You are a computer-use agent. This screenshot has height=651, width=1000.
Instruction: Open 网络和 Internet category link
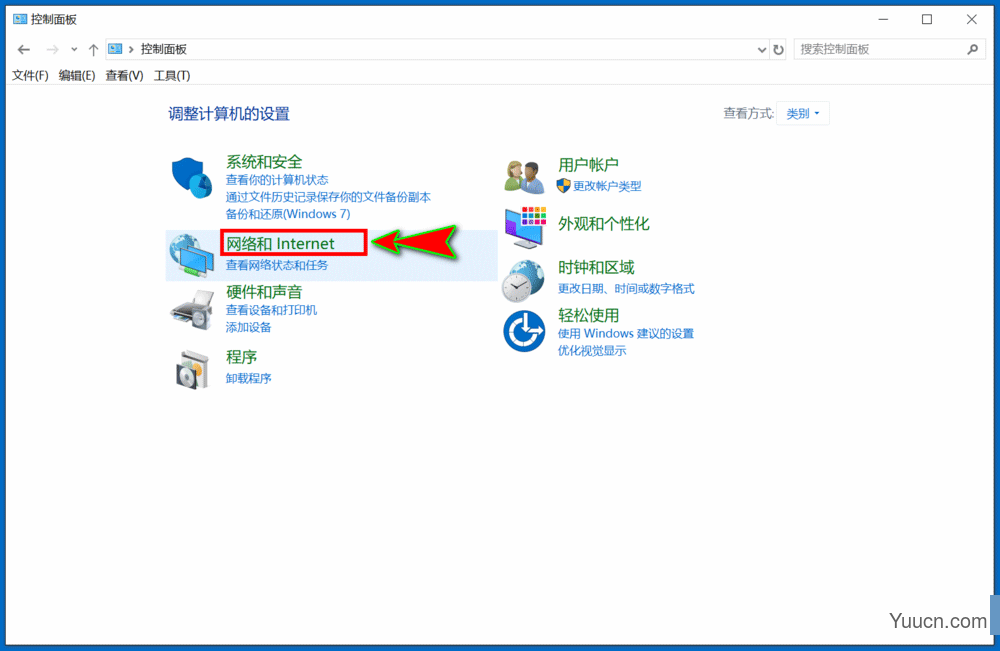coord(280,244)
